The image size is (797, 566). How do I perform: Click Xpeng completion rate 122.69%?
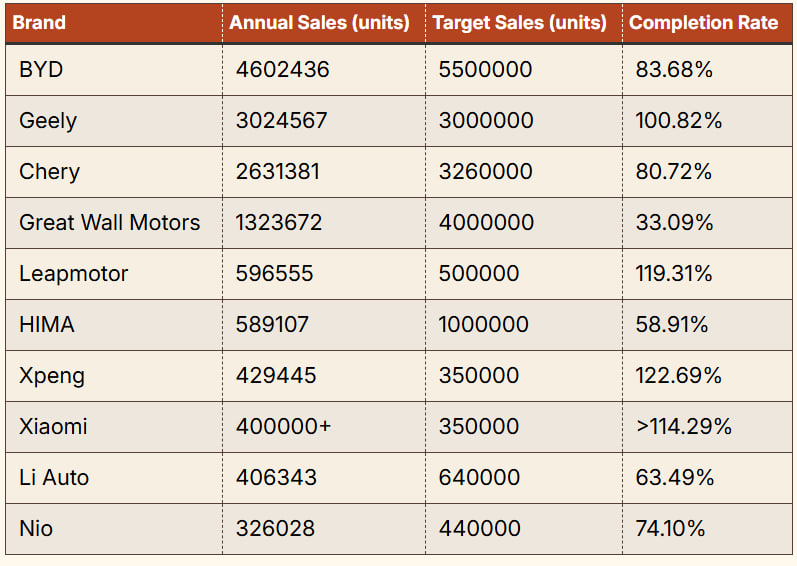coord(678,376)
